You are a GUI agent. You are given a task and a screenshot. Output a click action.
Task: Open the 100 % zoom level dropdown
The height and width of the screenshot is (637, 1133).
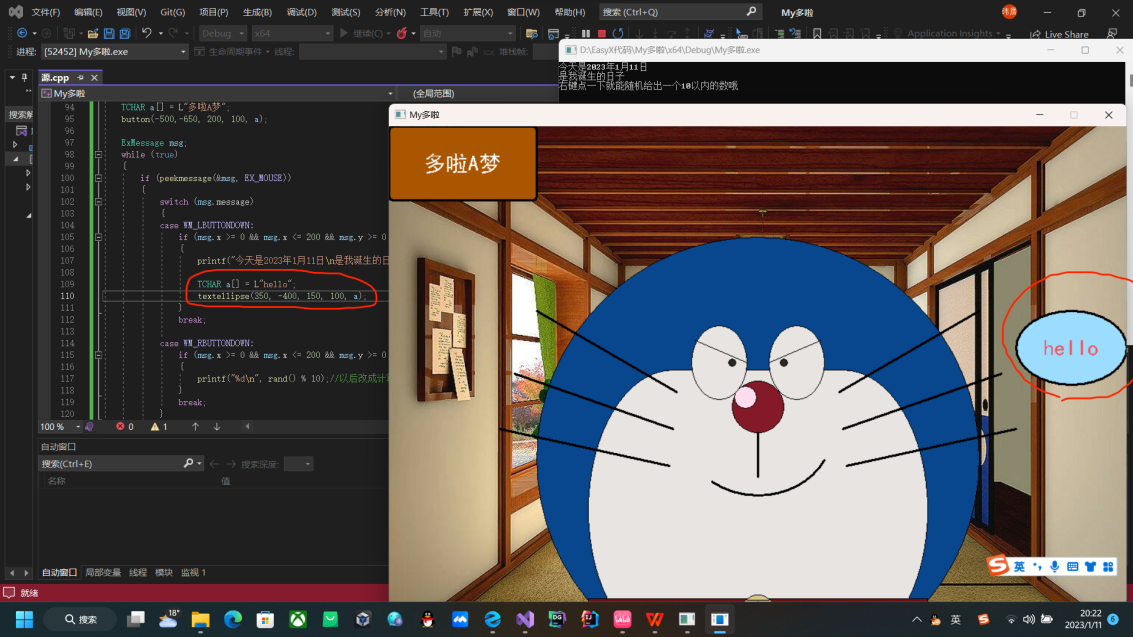[x=60, y=427]
